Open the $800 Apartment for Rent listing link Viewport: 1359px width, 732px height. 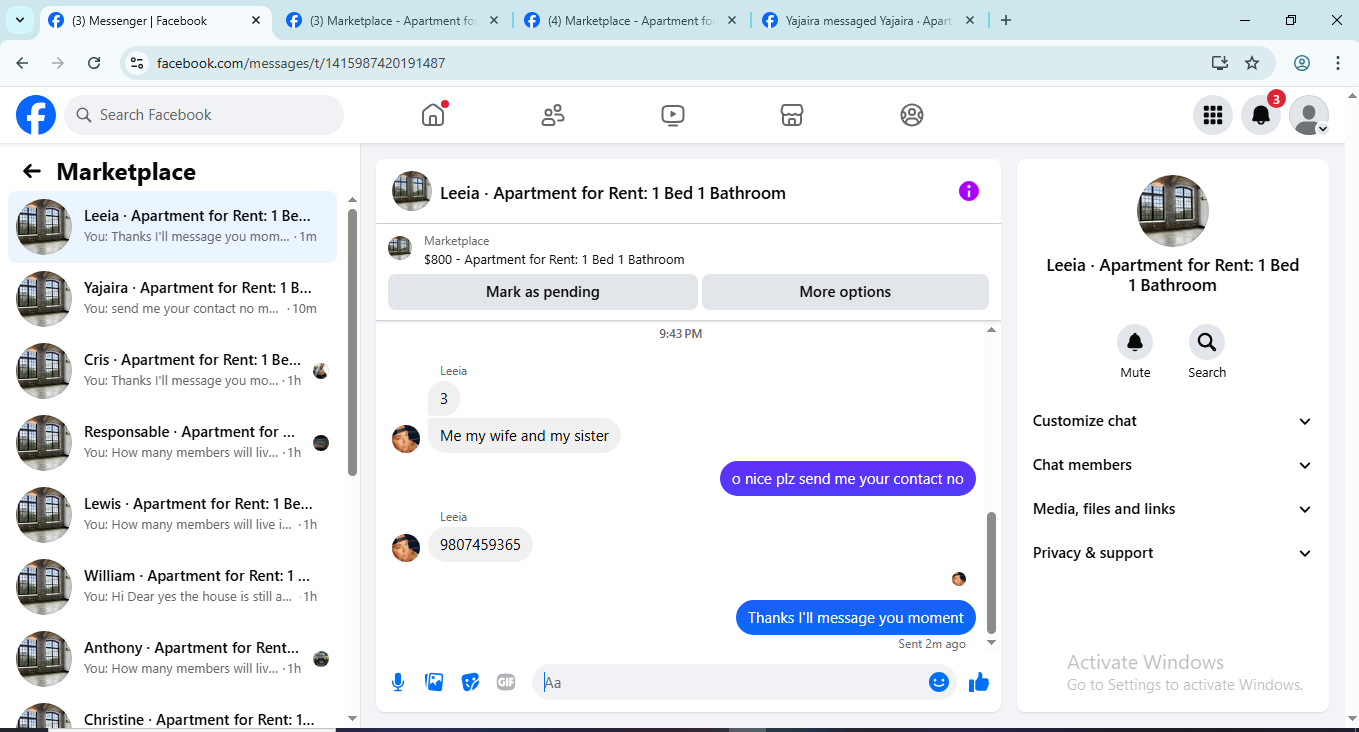[554, 259]
